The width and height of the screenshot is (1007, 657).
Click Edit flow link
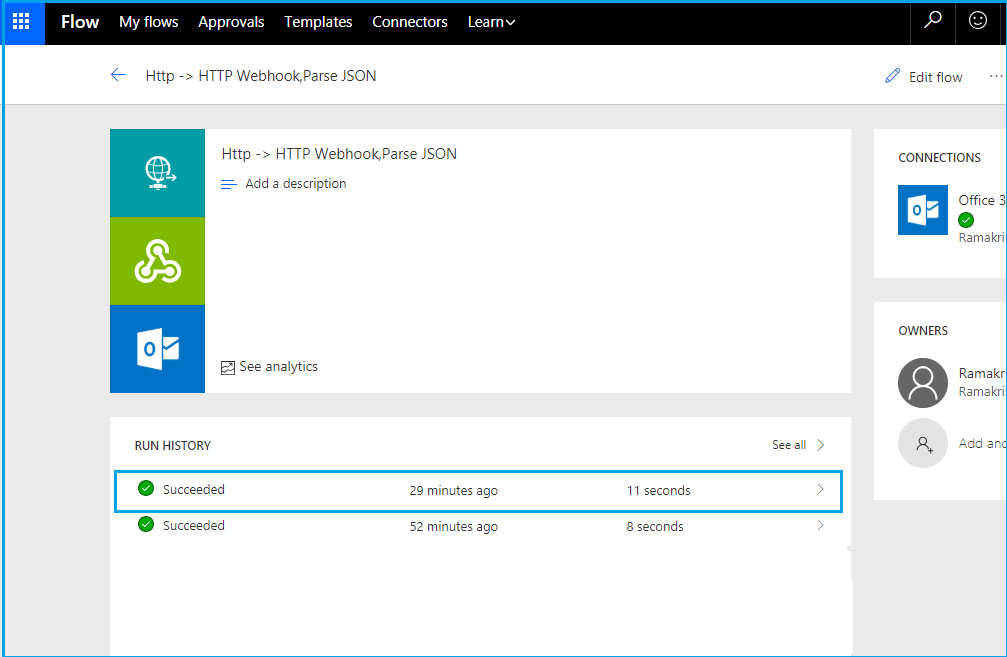[x=936, y=77]
